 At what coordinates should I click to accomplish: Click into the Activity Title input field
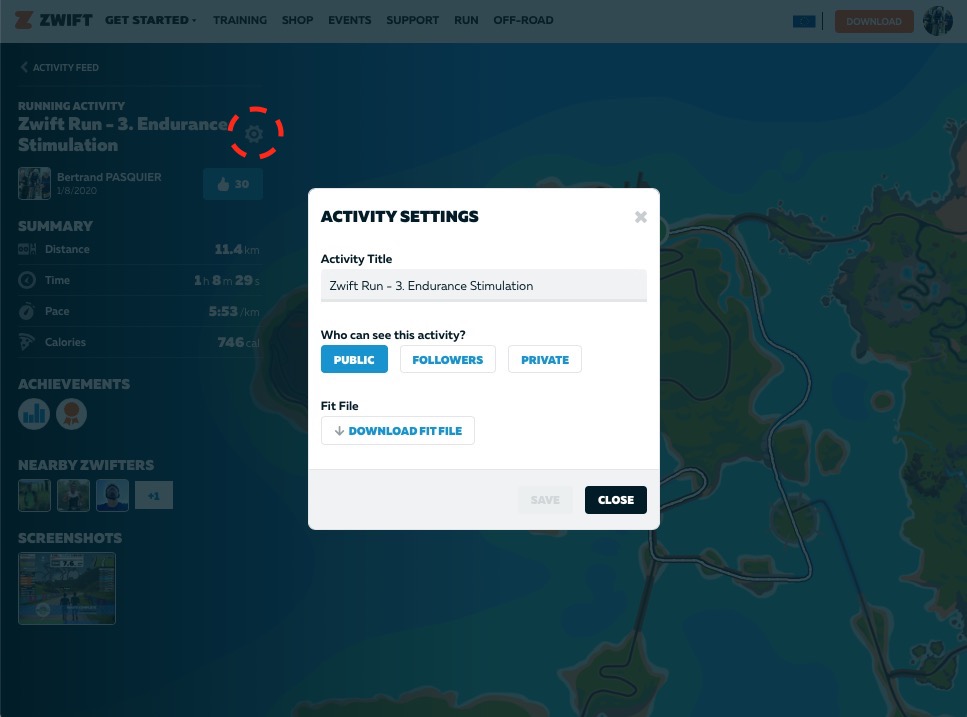pos(484,285)
